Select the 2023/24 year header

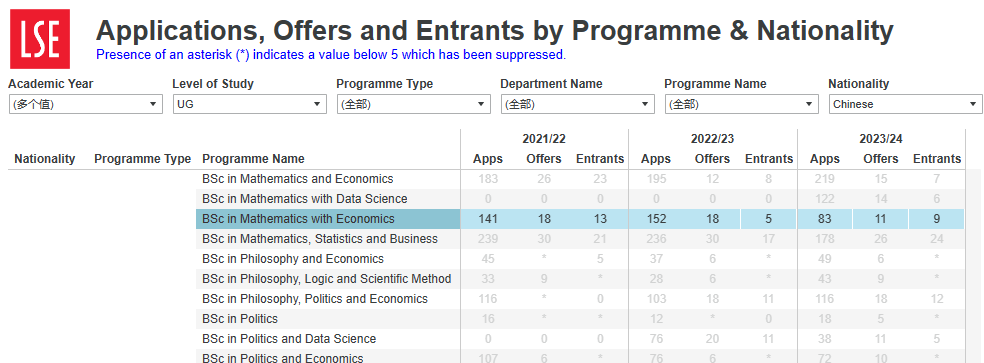click(882, 139)
